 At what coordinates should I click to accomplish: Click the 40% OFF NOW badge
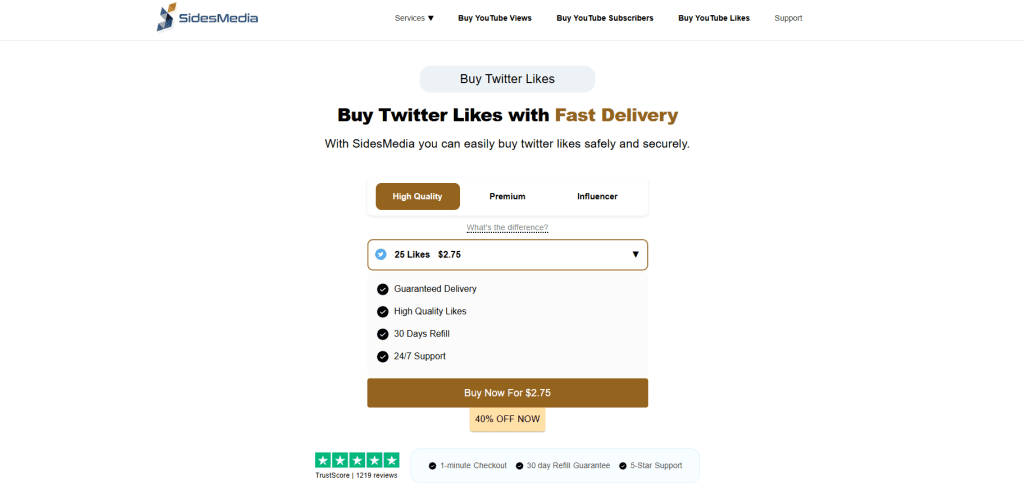coord(507,420)
